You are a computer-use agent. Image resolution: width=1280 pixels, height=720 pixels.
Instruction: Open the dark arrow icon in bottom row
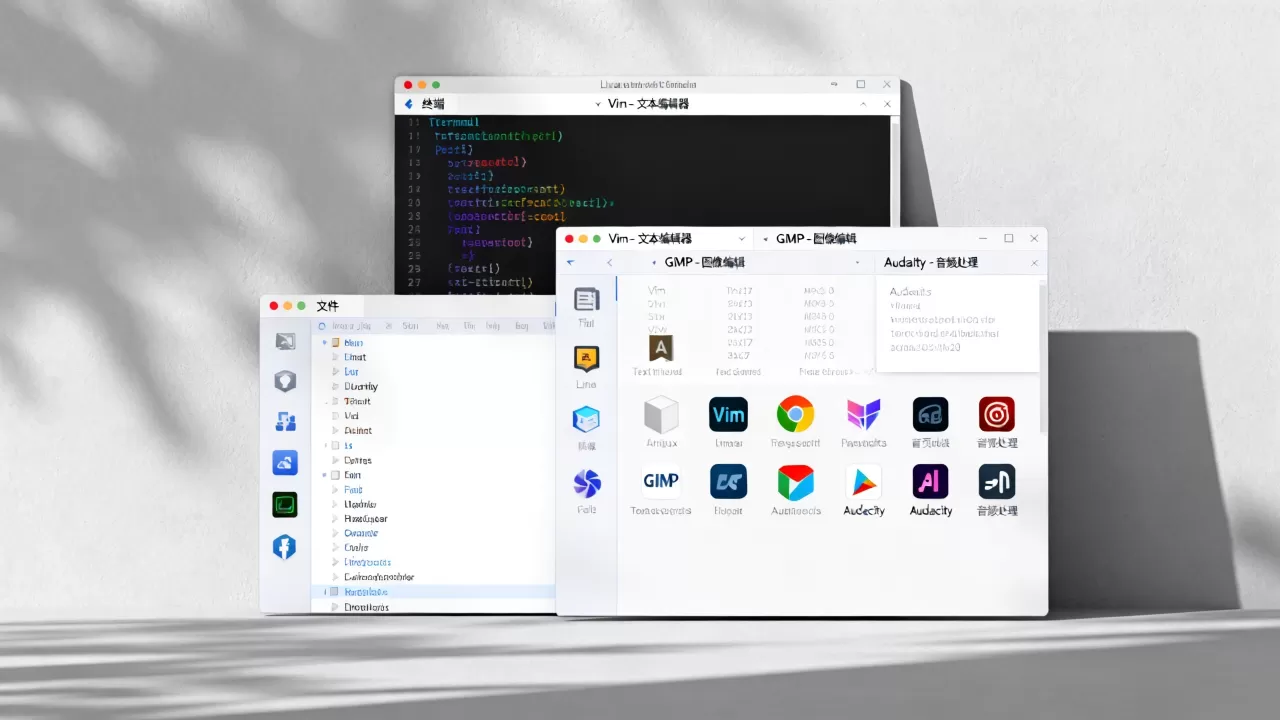[996, 481]
